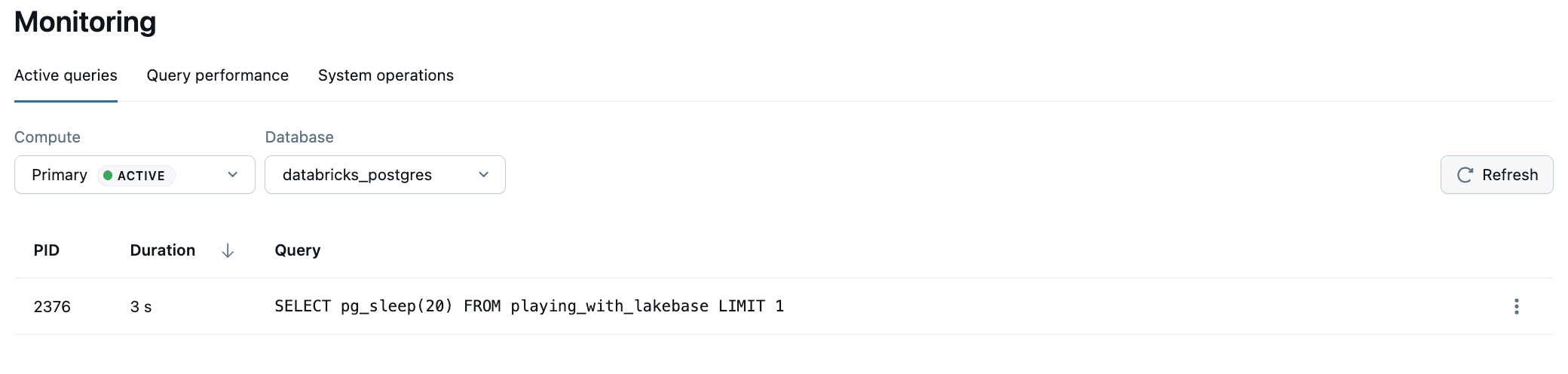Click the Duration sort arrow icon
The width and height of the screenshot is (1568, 374).
pos(228,251)
